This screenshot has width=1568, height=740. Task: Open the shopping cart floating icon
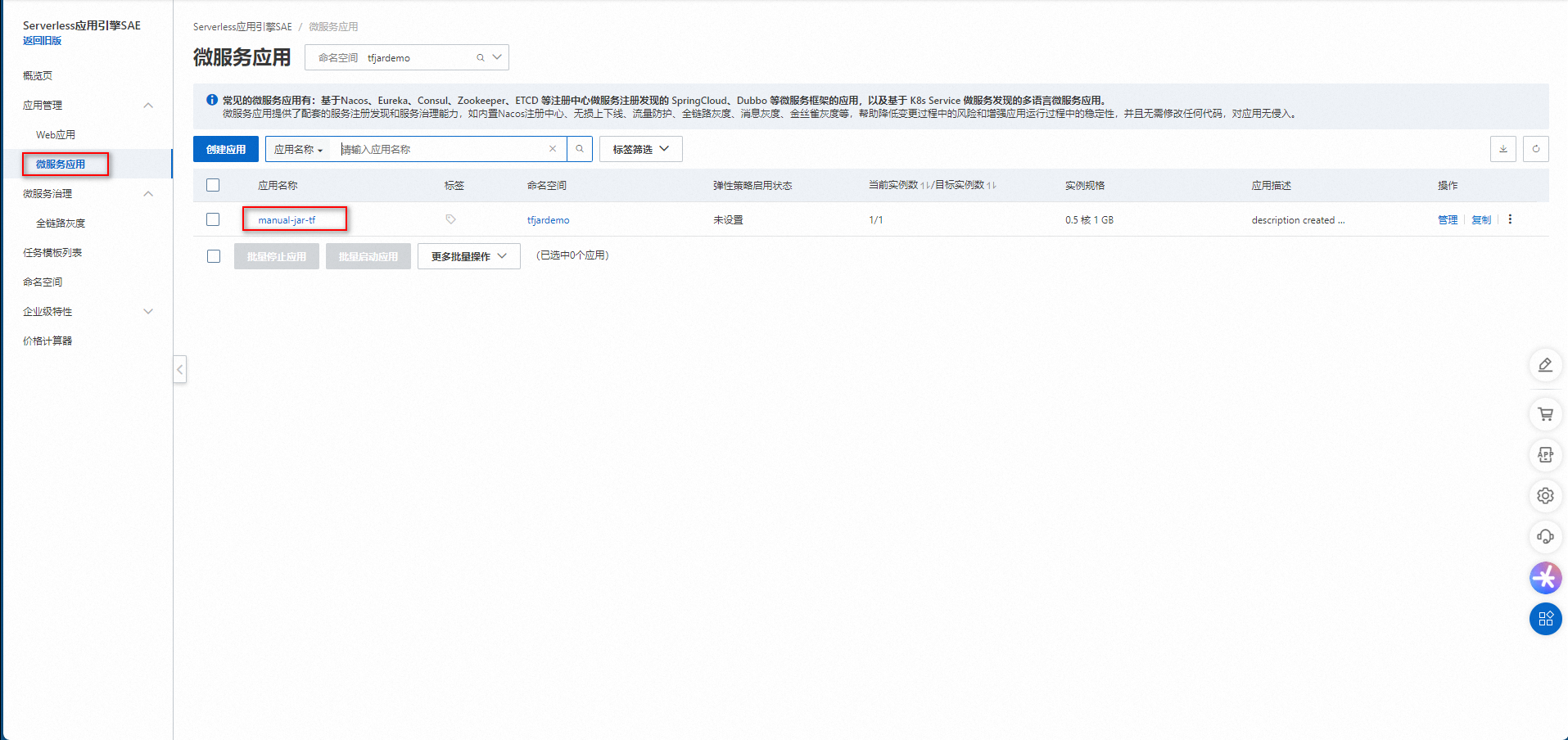pyautogui.click(x=1545, y=414)
